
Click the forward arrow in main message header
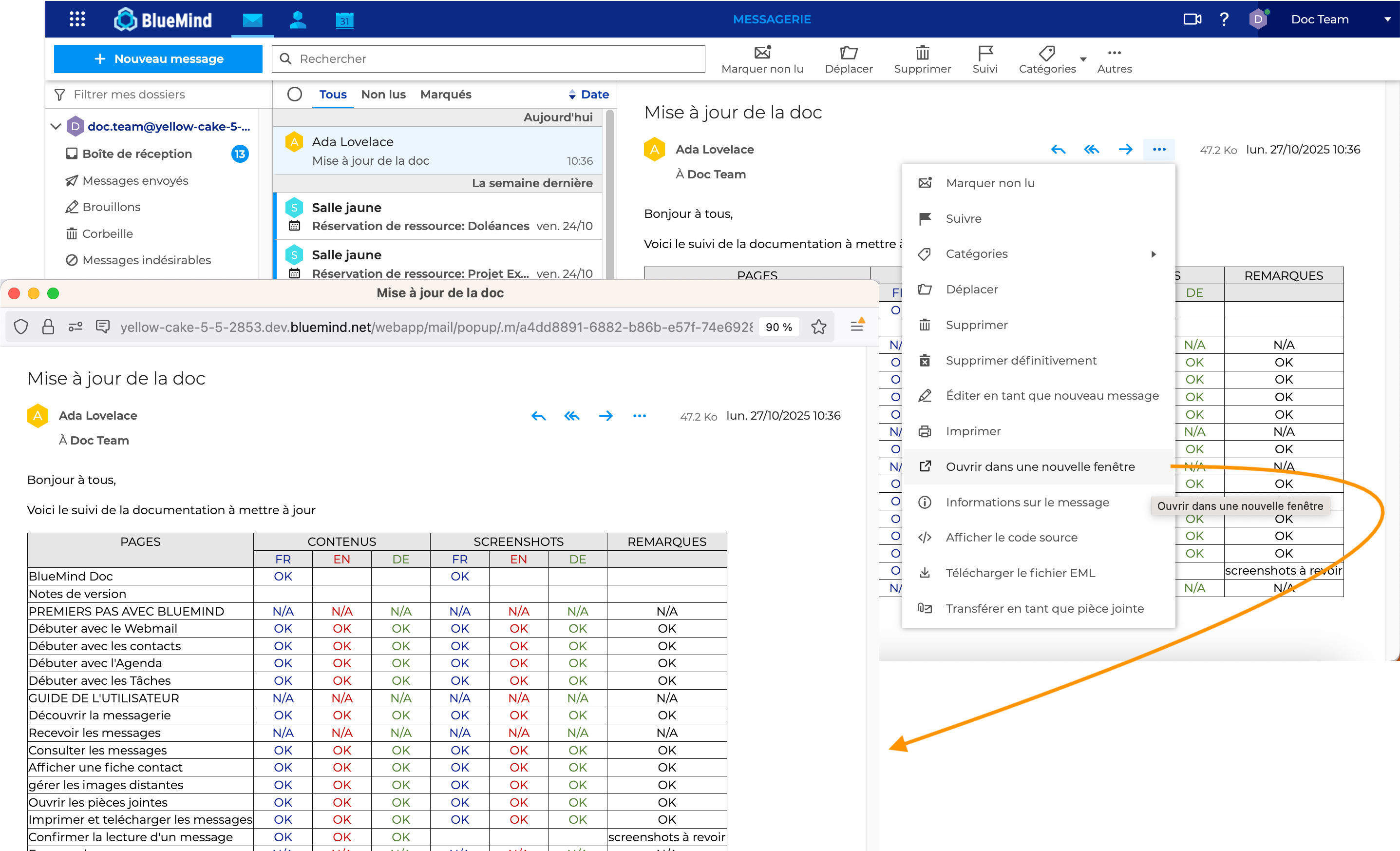tap(1125, 150)
